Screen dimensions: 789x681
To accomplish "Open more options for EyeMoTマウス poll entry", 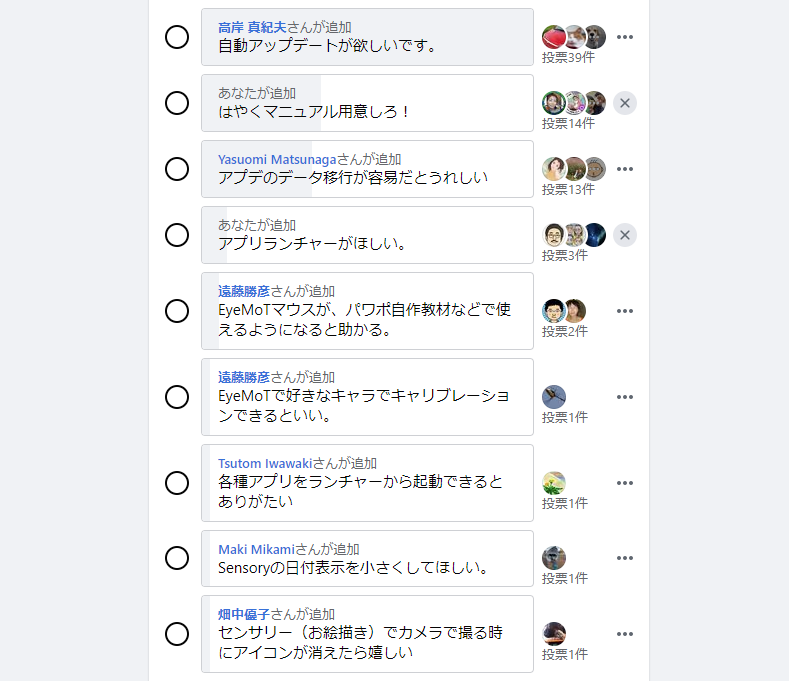I will point(625,311).
